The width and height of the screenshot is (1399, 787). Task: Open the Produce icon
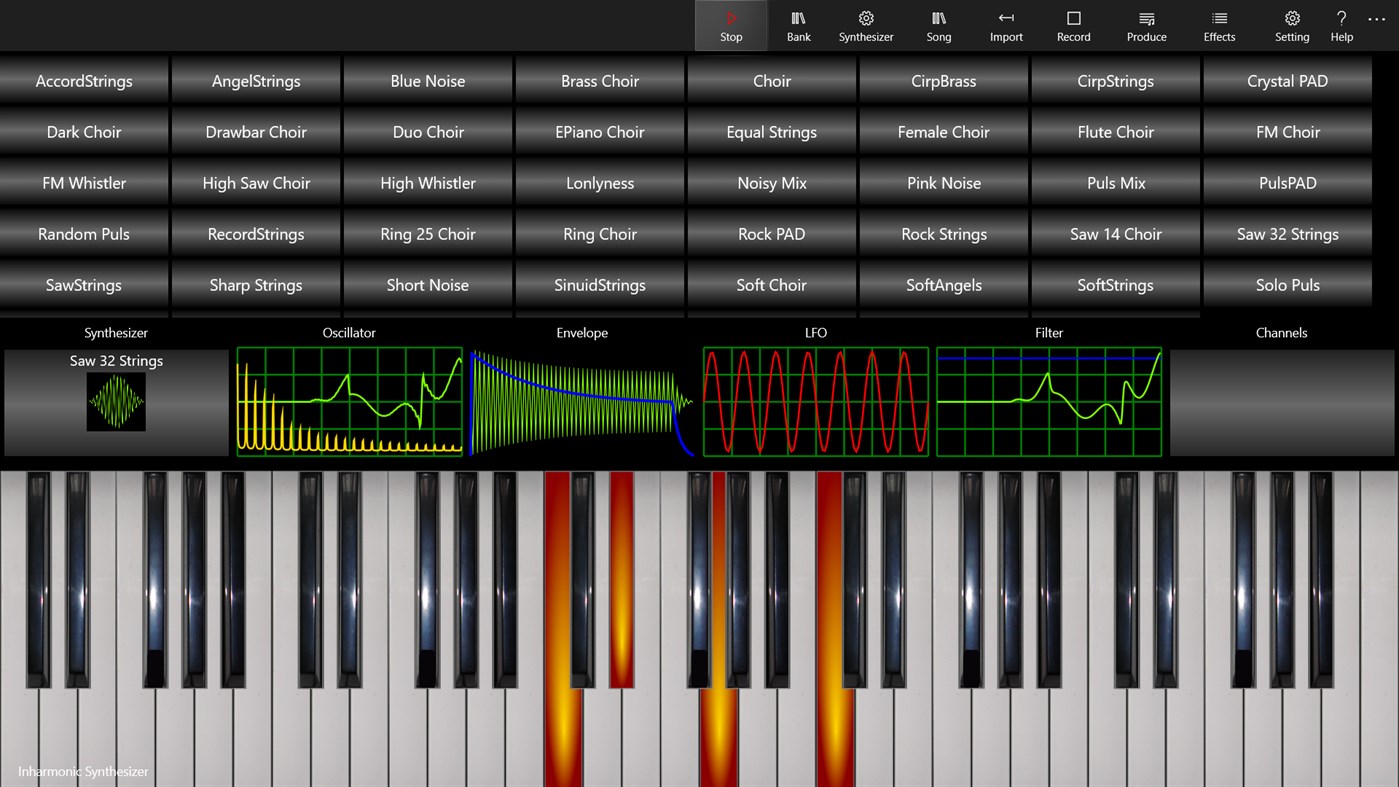pos(1146,25)
